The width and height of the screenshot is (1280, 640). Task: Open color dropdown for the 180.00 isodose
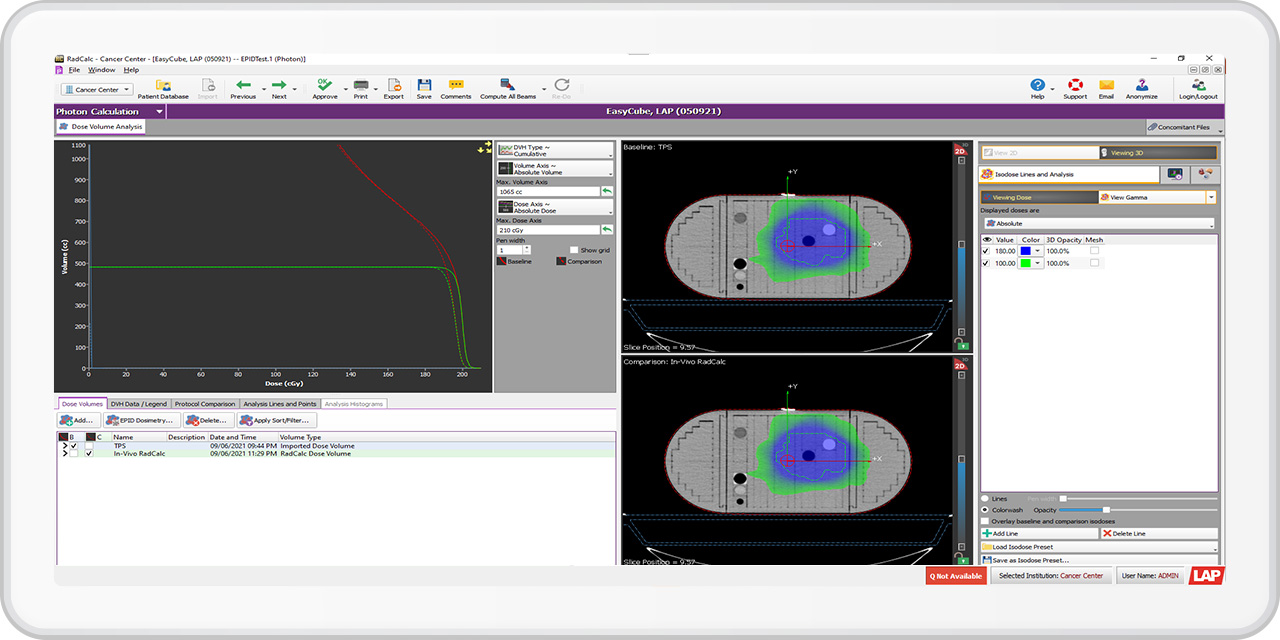tap(1037, 251)
